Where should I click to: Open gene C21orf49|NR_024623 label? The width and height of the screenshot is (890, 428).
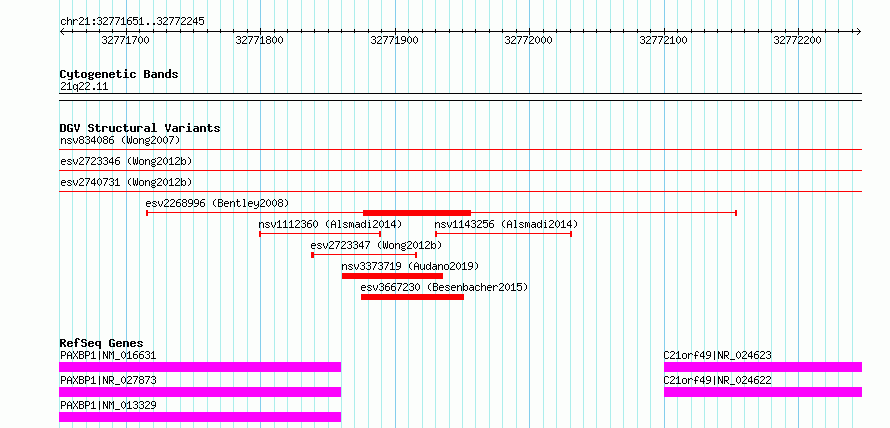tap(717, 355)
